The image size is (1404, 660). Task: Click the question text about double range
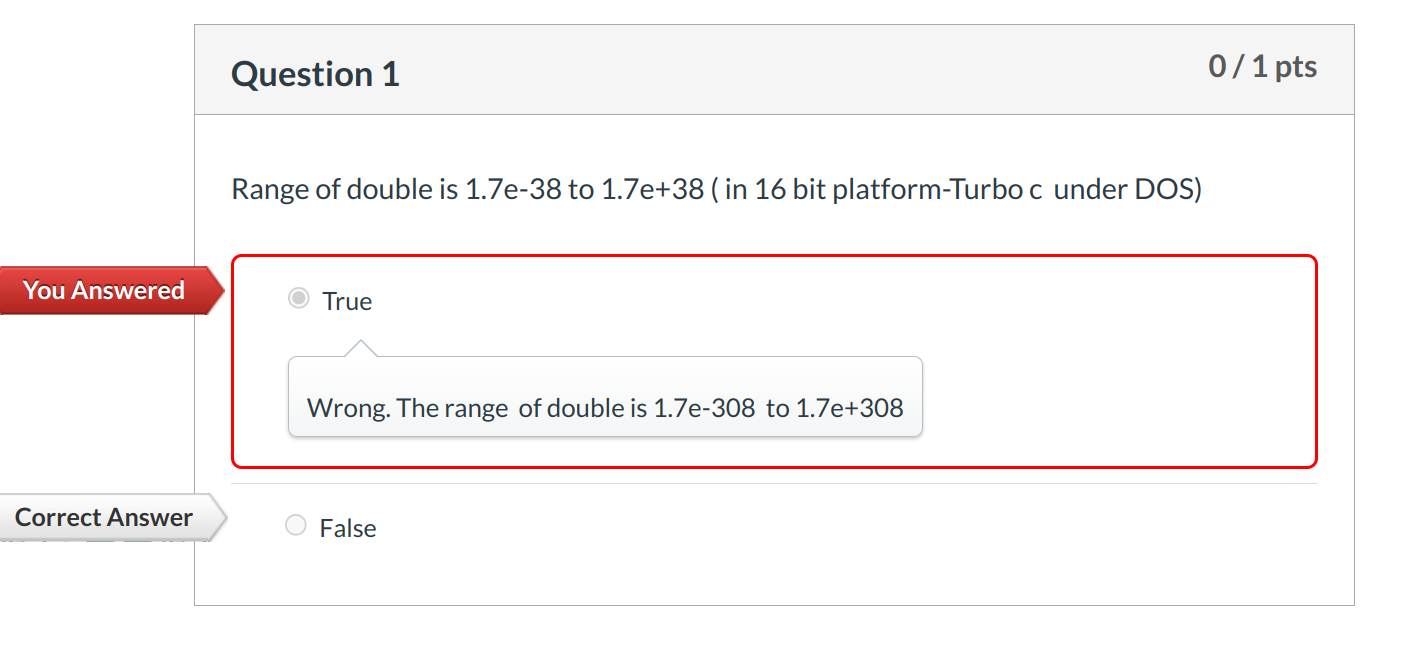pos(715,189)
